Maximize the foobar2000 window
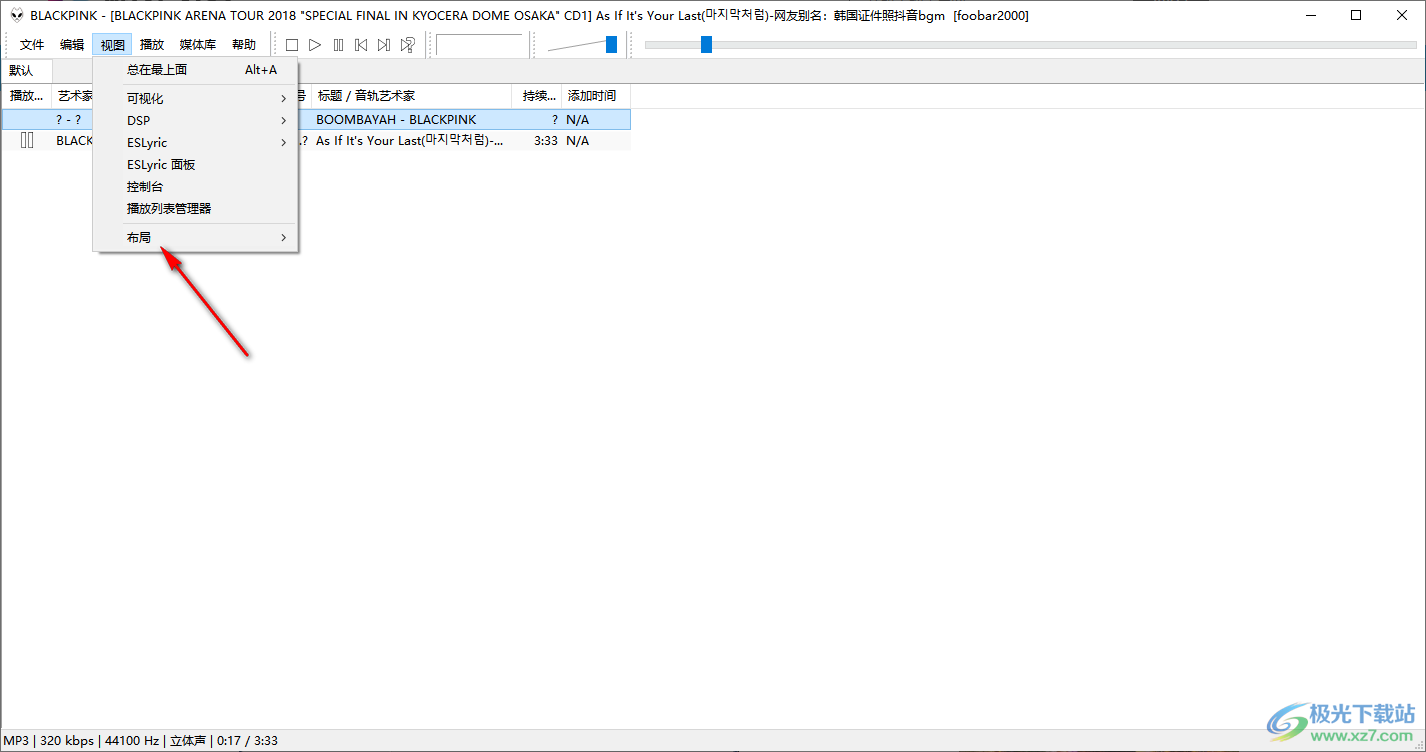Image resolution: width=1426 pixels, height=752 pixels. pos(1356,15)
